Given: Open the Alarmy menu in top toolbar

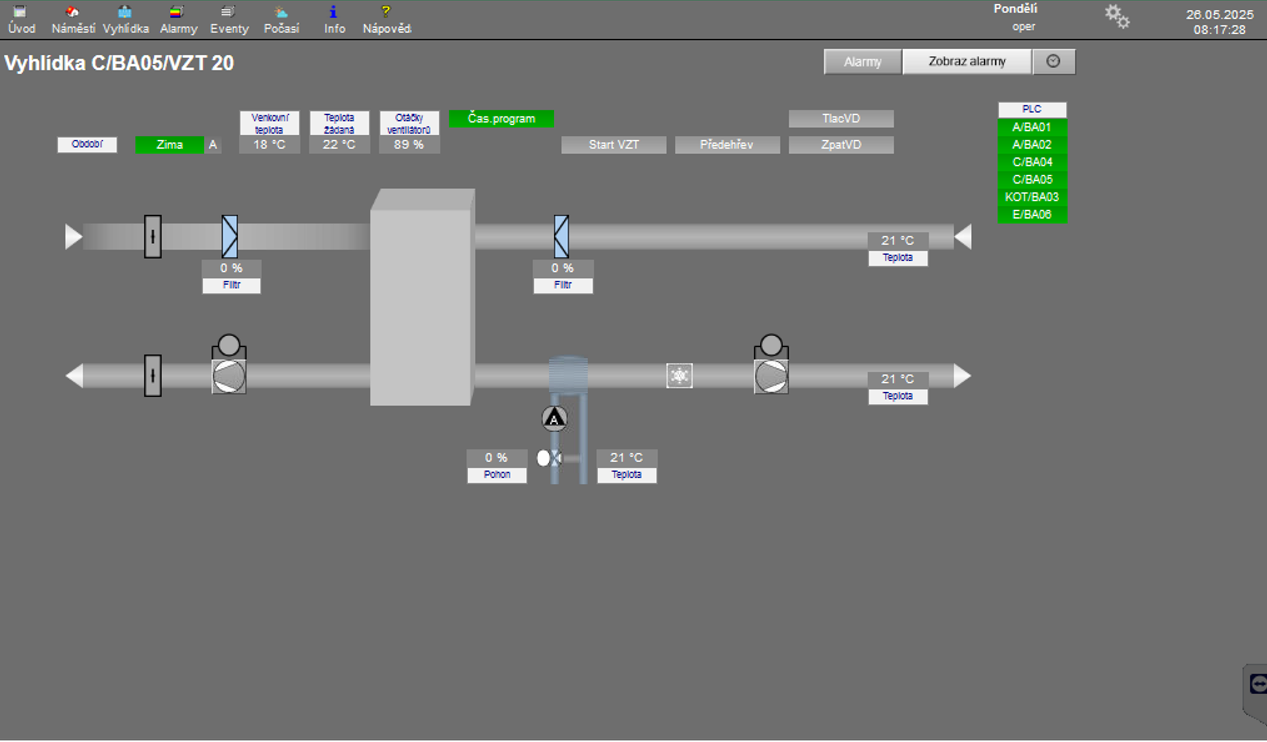Looking at the screenshot, I should click(x=178, y=13).
